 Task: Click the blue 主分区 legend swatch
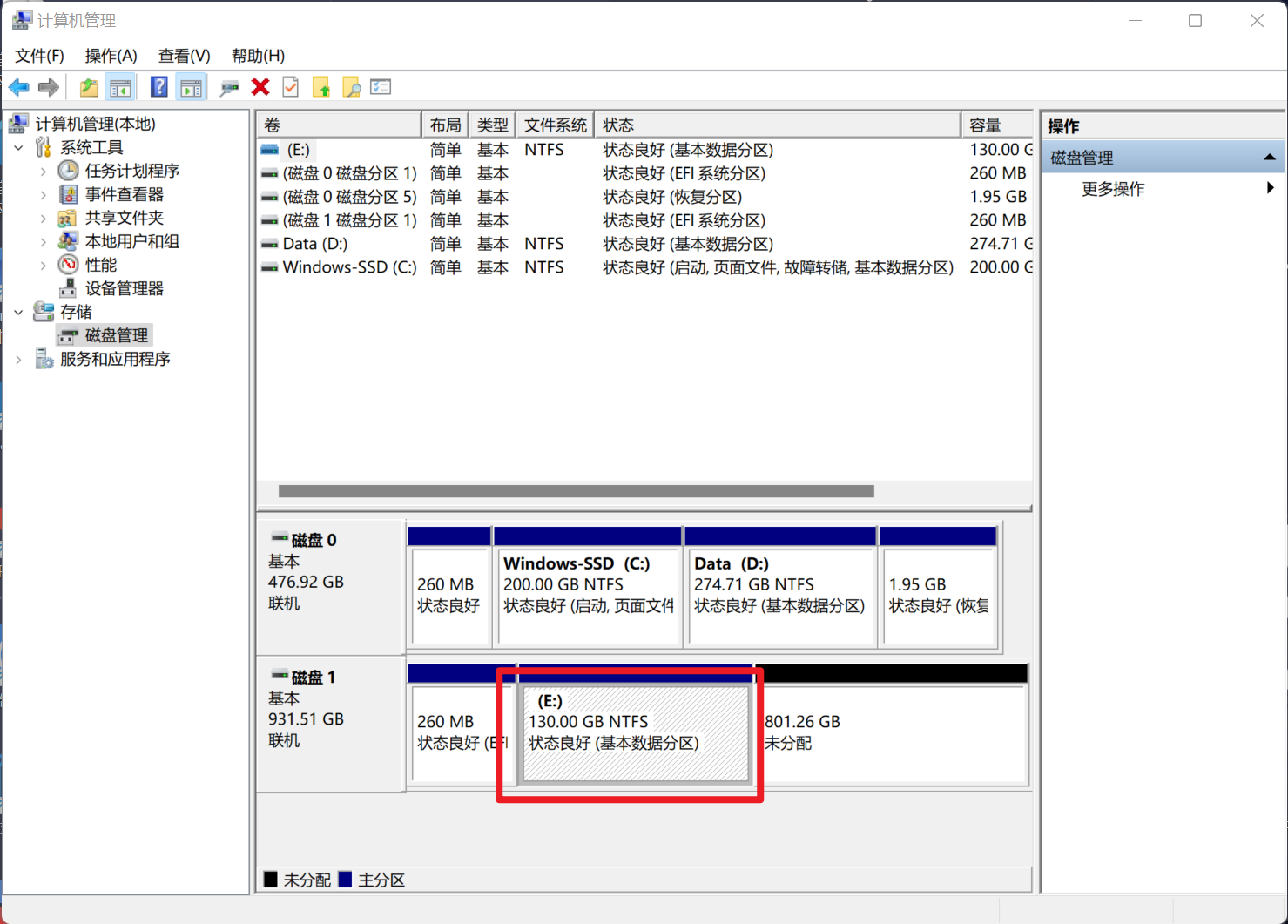pyautogui.click(x=345, y=880)
